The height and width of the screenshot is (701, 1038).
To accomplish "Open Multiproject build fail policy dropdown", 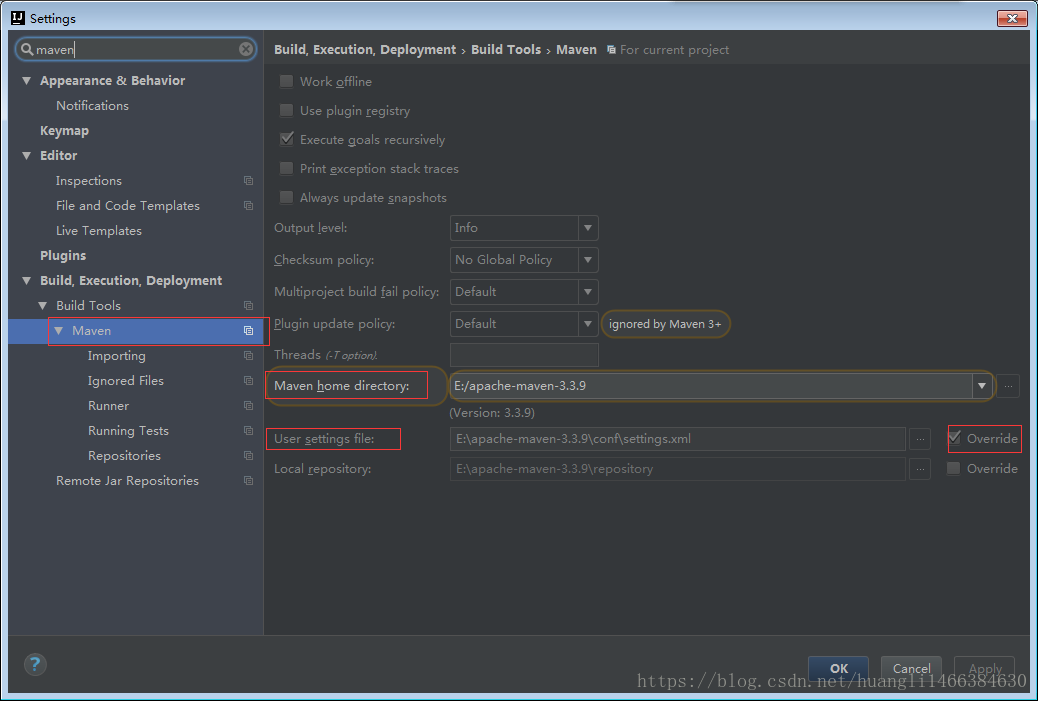I will tap(524, 292).
